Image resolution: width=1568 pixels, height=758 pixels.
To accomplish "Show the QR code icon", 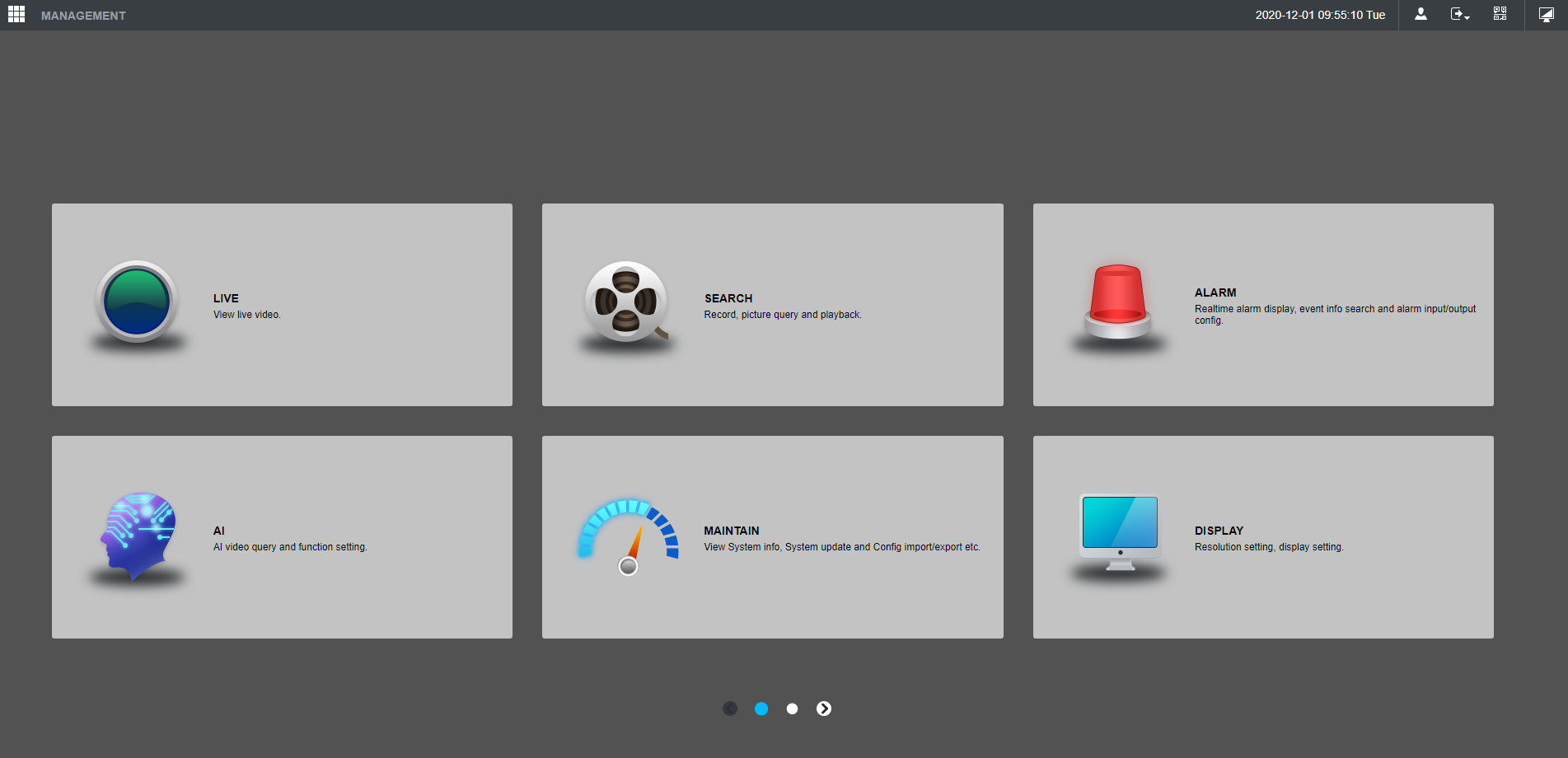I will (1500, 14).
